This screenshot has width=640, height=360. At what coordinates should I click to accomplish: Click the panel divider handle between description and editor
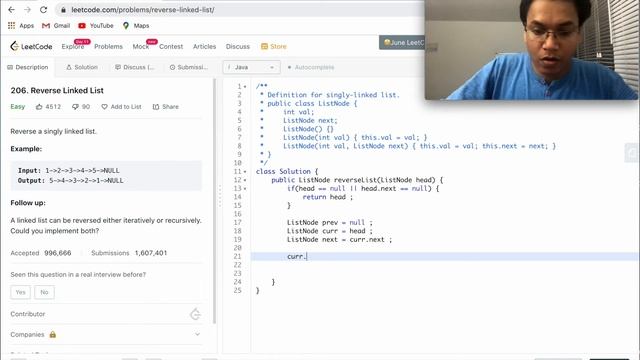tap(220, 196)
